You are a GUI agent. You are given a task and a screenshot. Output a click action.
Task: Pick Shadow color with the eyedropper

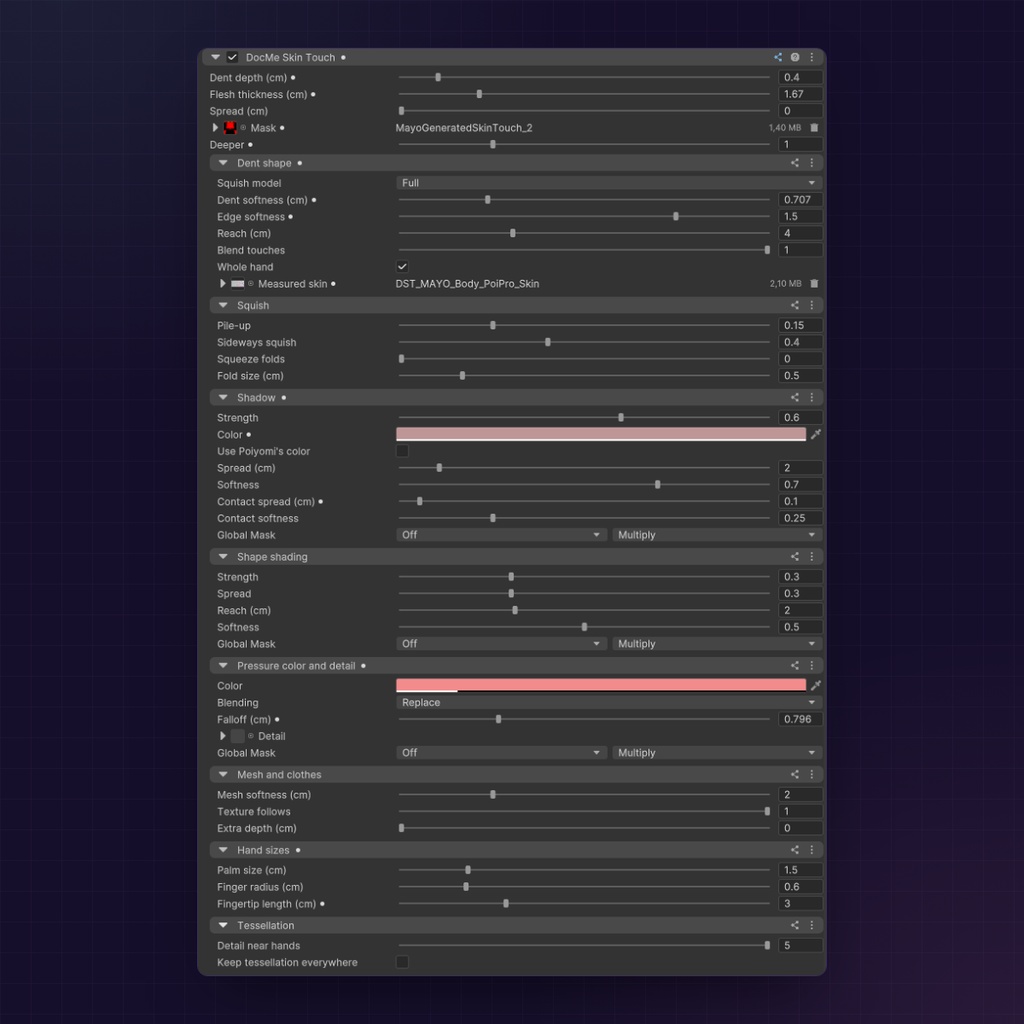[816, 434]
